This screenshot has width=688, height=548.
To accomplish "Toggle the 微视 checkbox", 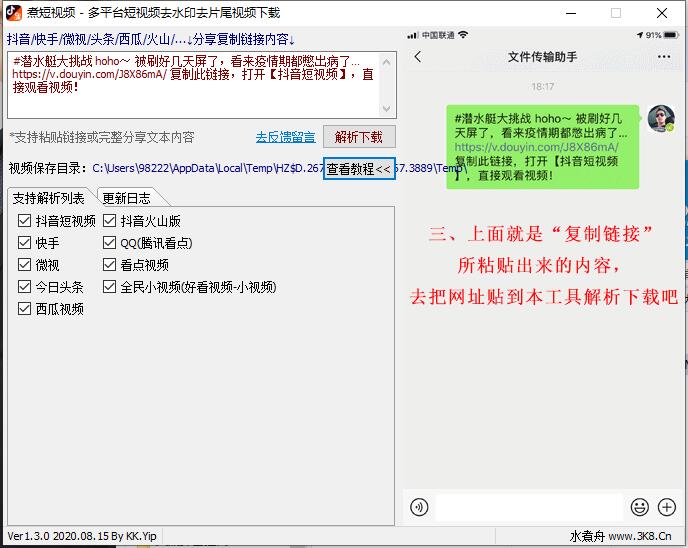I will click(x=24, y=265).
